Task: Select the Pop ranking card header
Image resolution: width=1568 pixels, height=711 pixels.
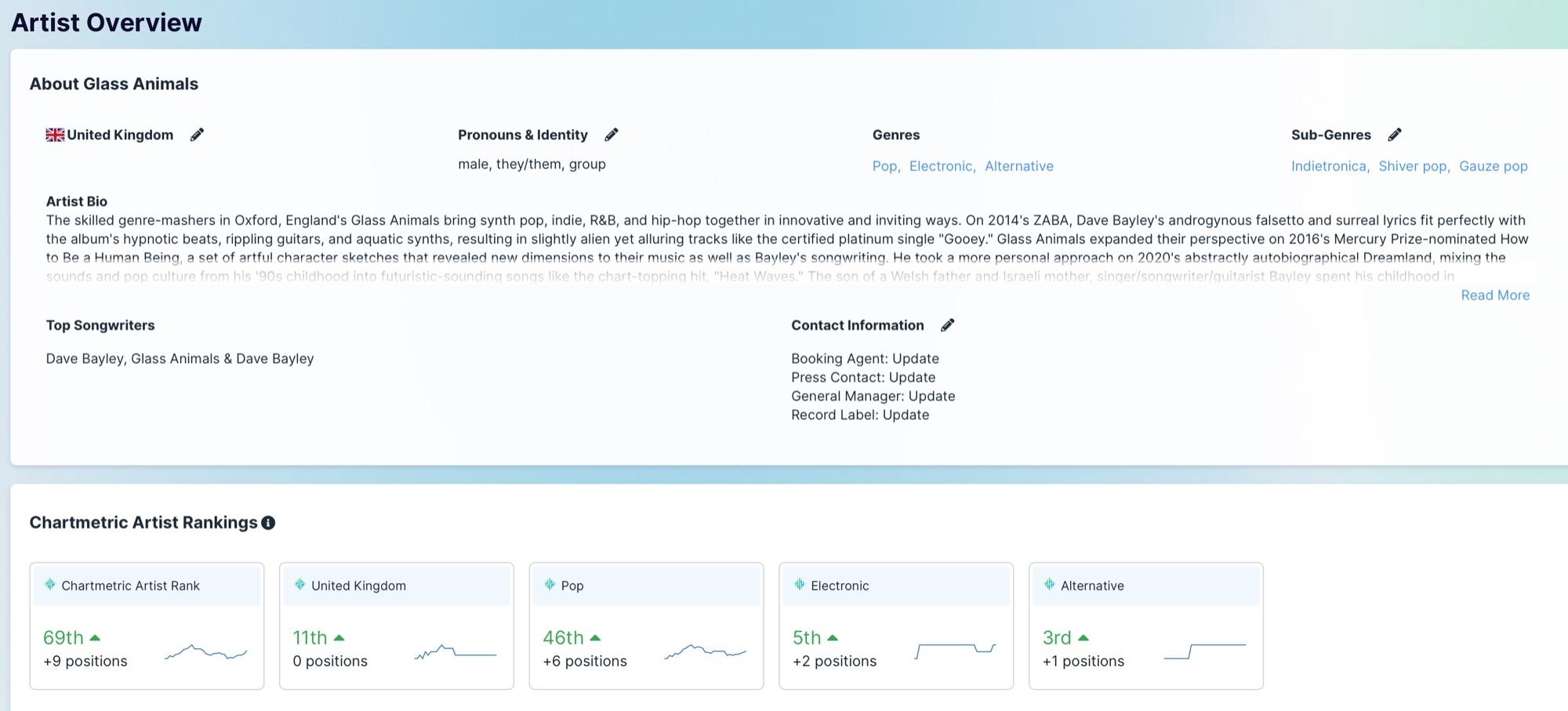Action: pos(646,586)
